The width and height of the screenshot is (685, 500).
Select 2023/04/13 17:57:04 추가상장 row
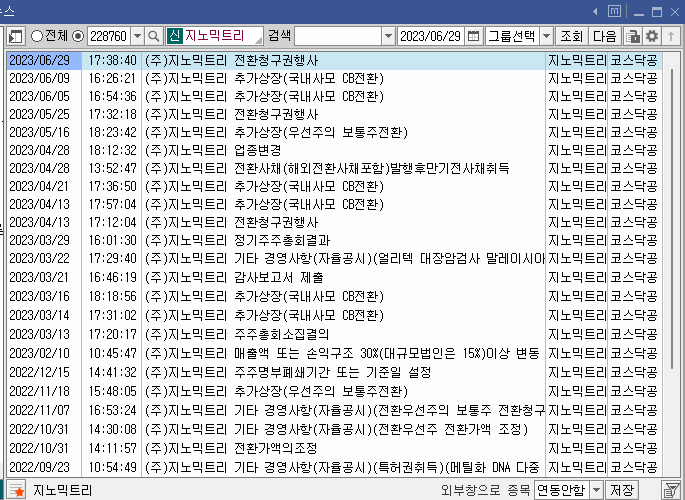coord(334,204)
